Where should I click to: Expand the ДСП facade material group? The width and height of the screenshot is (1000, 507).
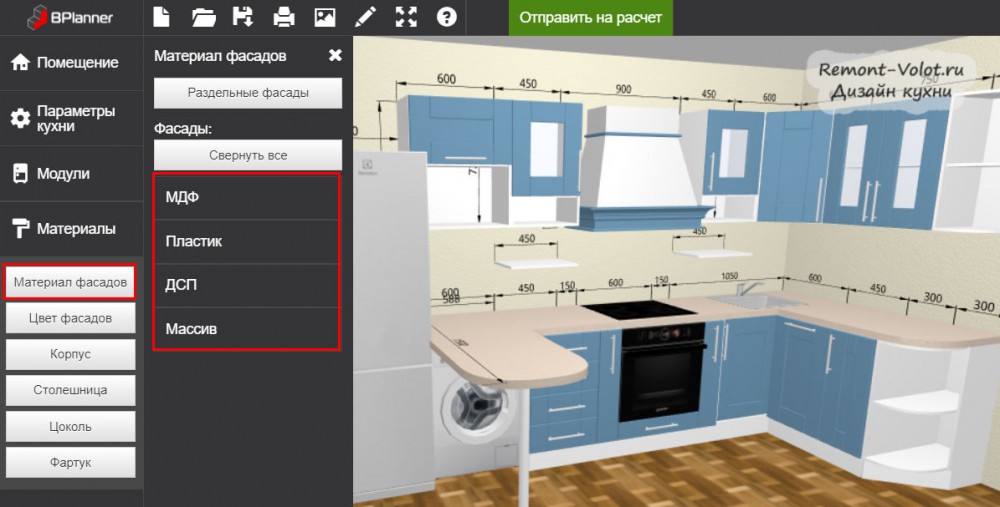pos(247,285)
